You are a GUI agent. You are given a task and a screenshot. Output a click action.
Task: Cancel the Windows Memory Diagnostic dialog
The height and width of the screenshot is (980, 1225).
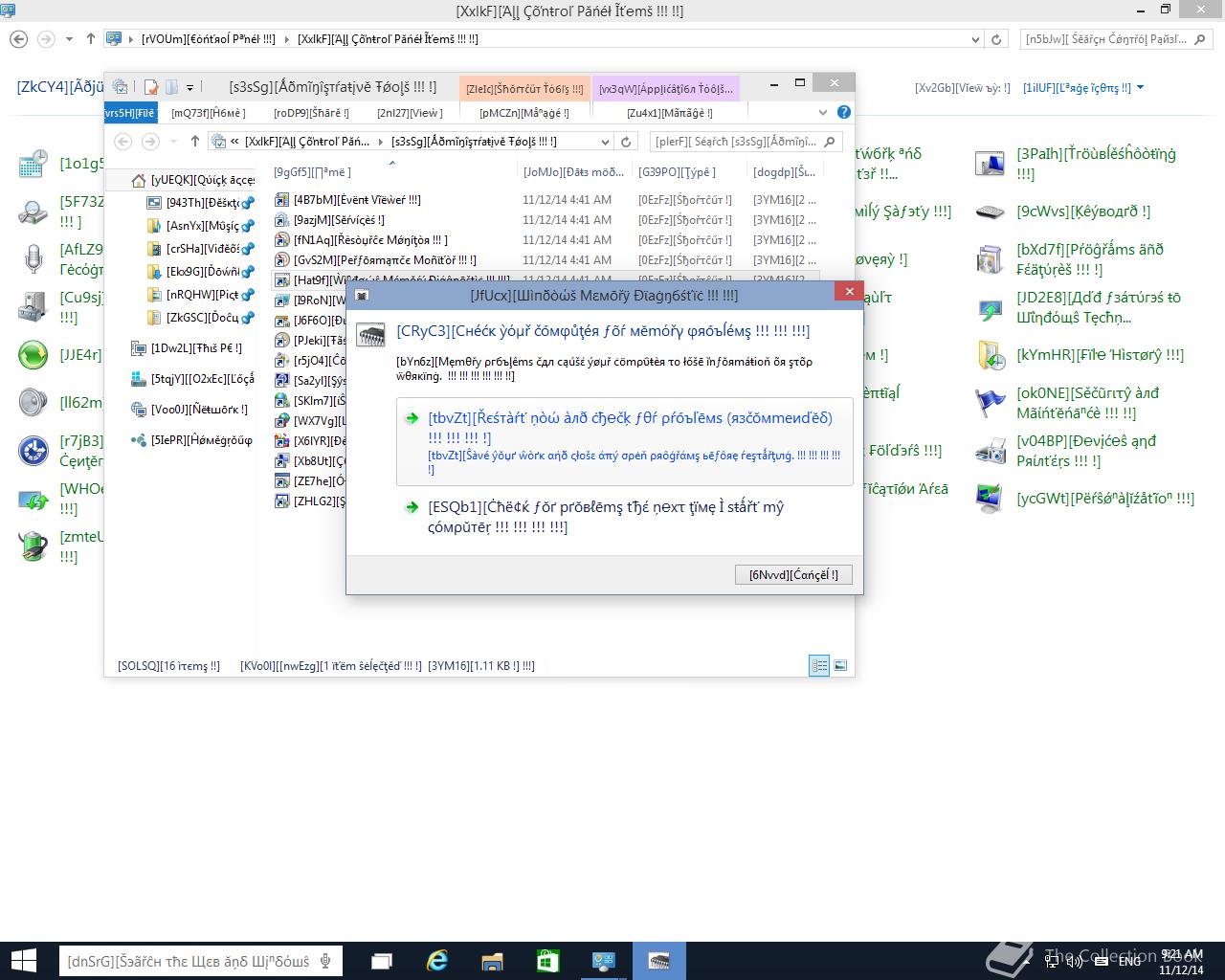tap(793, 574)
